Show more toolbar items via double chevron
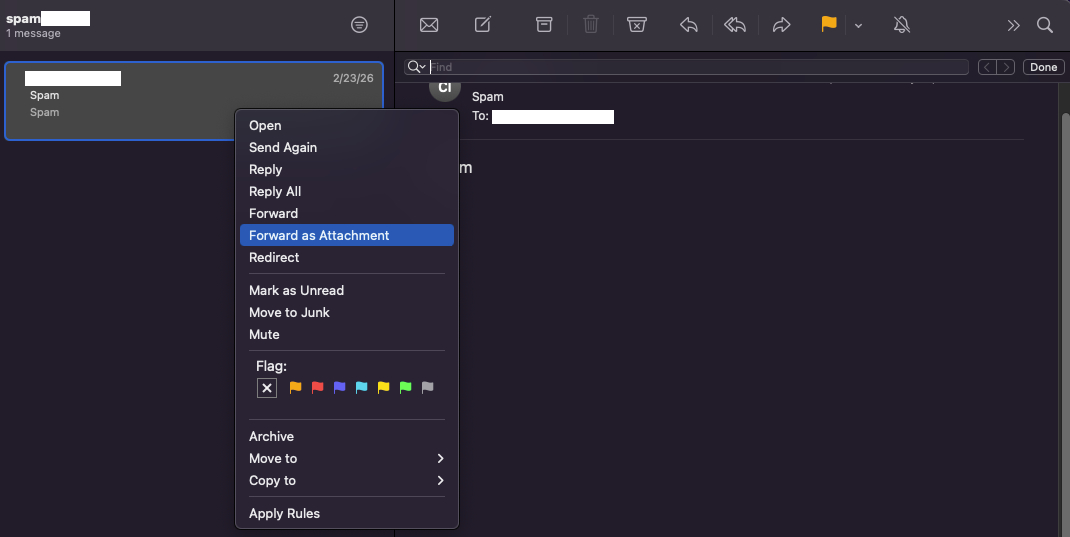This screenshot has height=537, width=1070. [x=1013, y=25]
